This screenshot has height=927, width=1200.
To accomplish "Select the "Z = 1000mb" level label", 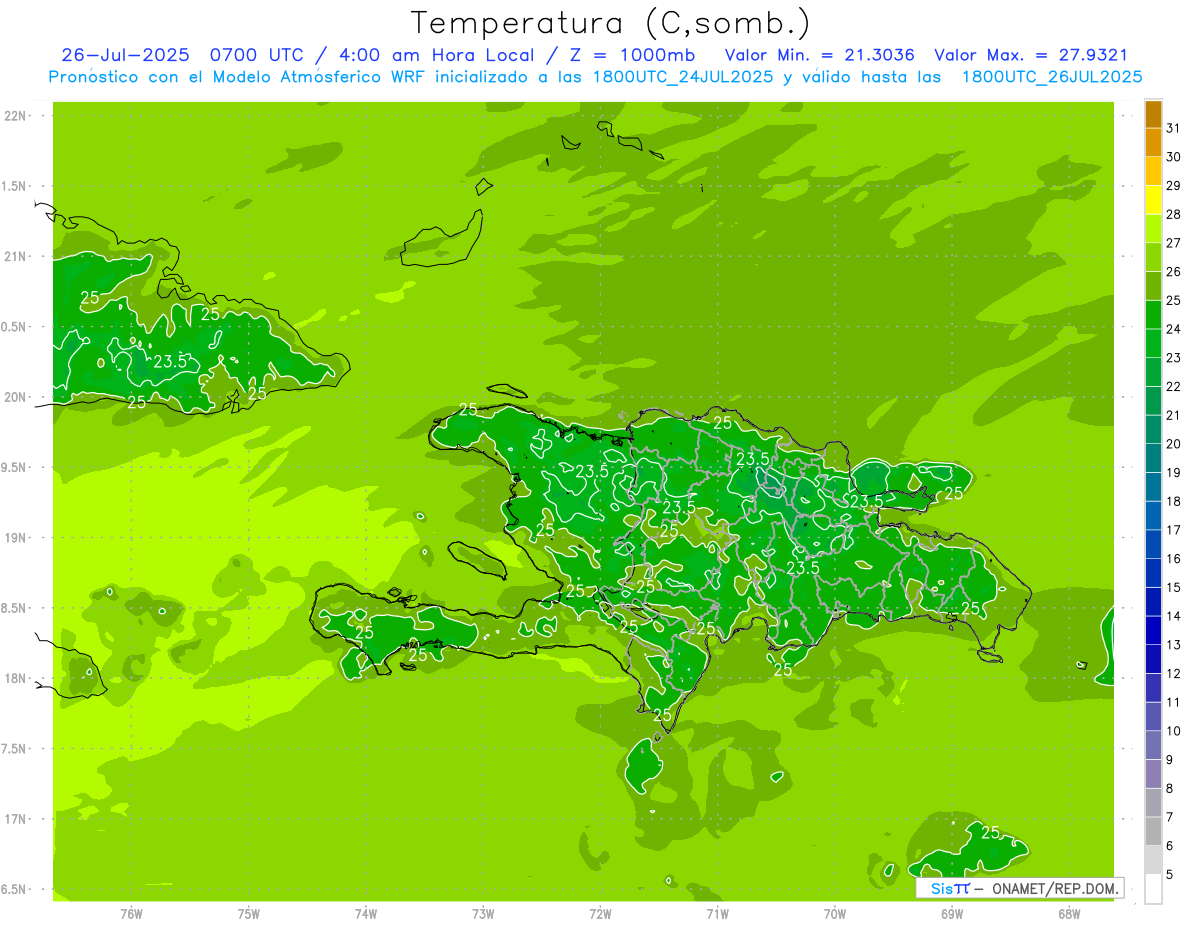I will tap(632, 55).
